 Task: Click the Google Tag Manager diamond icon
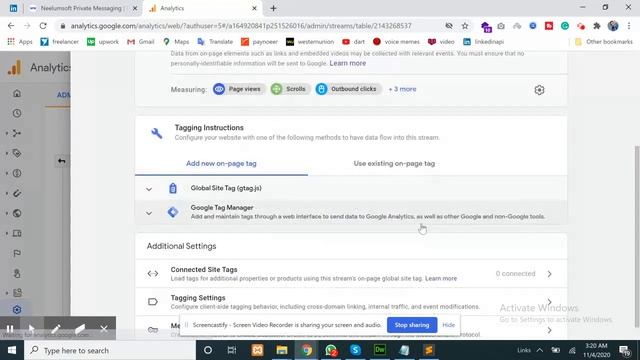tap(173, 212)
